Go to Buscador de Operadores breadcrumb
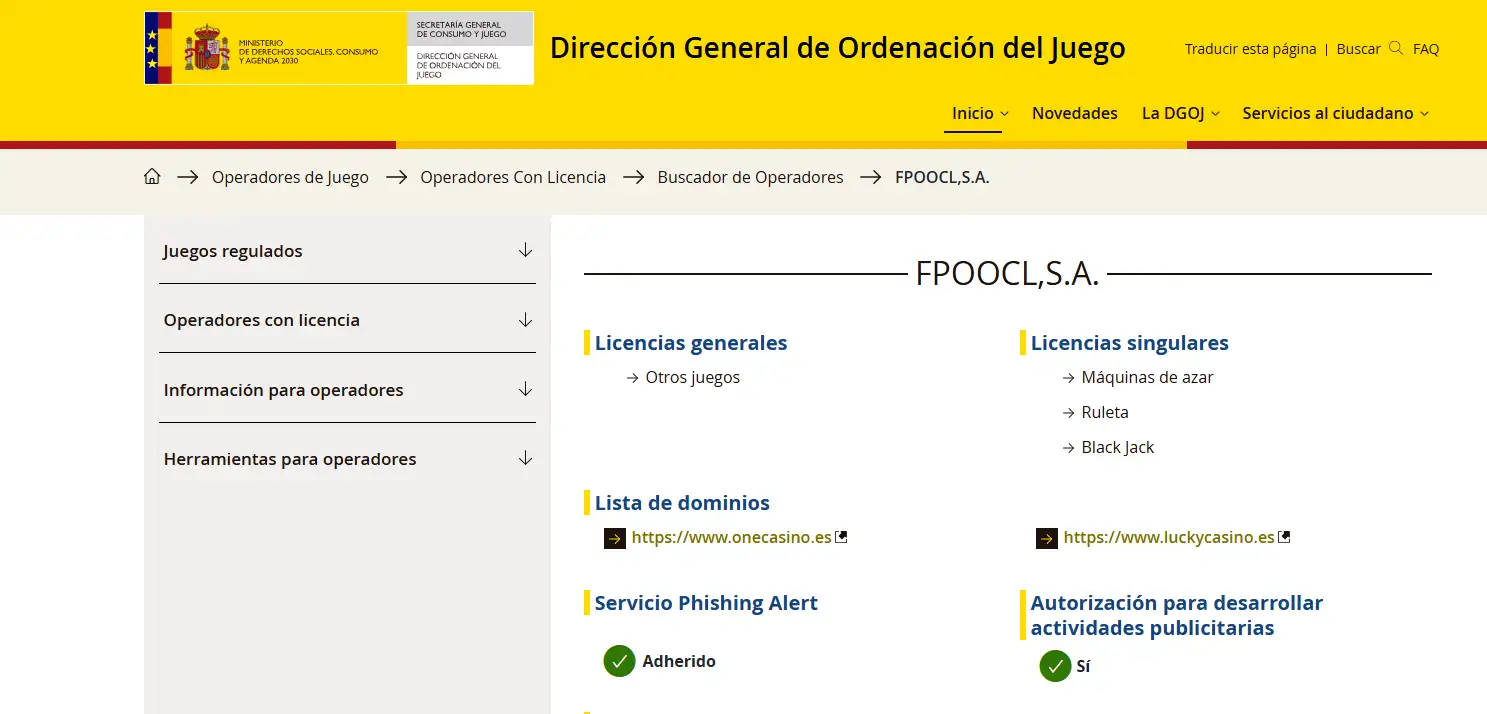The height and width of the screenshot is (714, 1487). pyautogui.click(x=750, y=177)
